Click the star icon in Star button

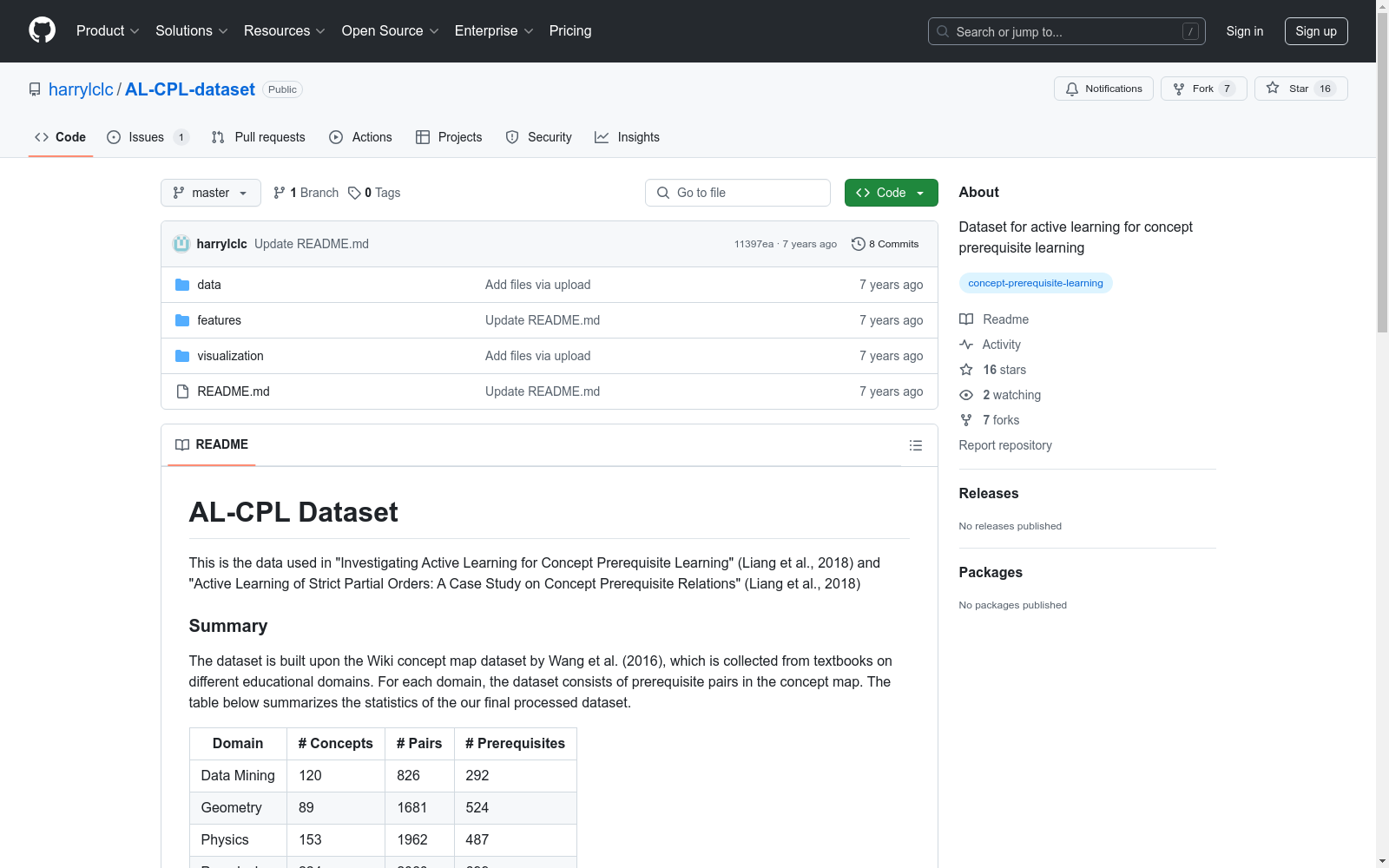coord(1273,88)
